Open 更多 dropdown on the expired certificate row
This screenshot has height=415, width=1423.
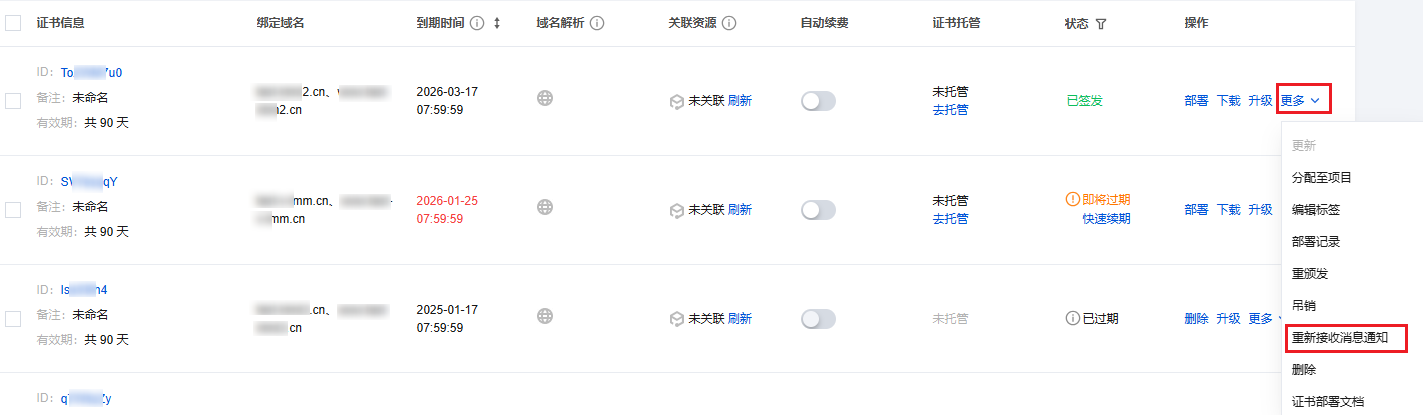click(1262, 319)
